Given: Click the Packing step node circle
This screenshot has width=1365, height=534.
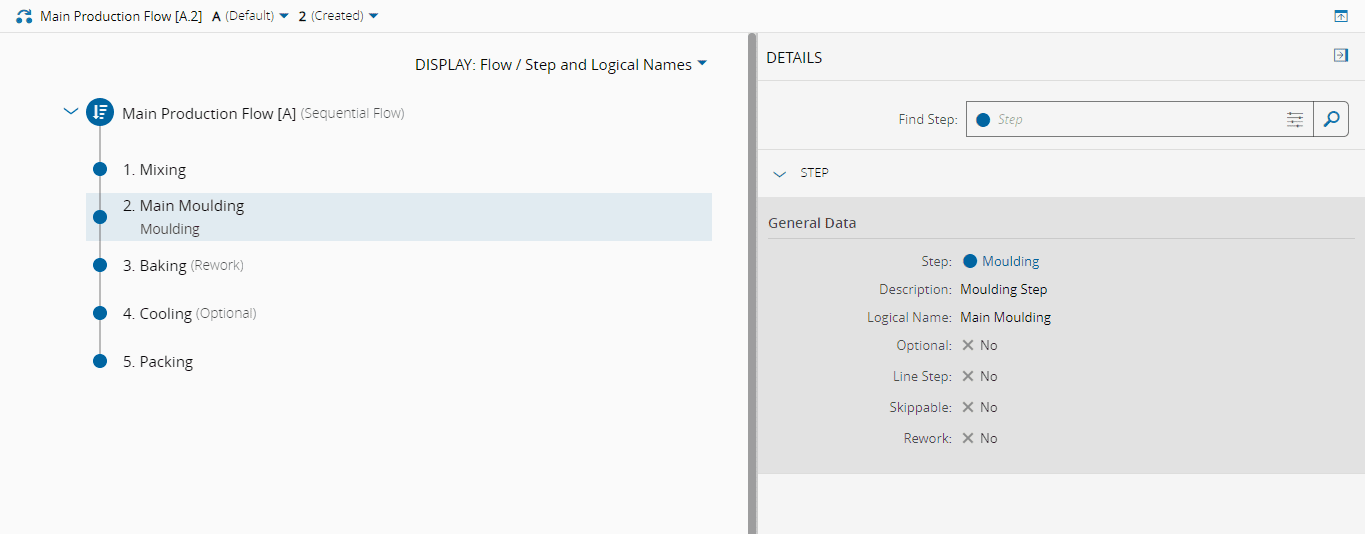Looking at the screenshot, I should (x=100, y=361).
